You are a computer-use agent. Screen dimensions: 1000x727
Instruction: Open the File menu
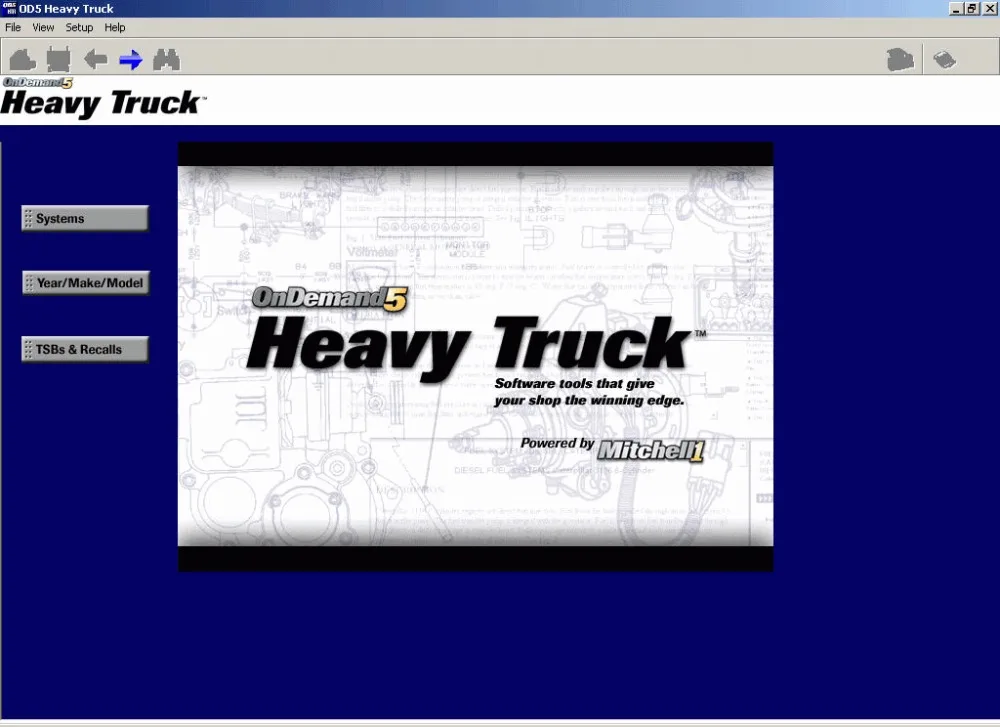coord(13,27)
